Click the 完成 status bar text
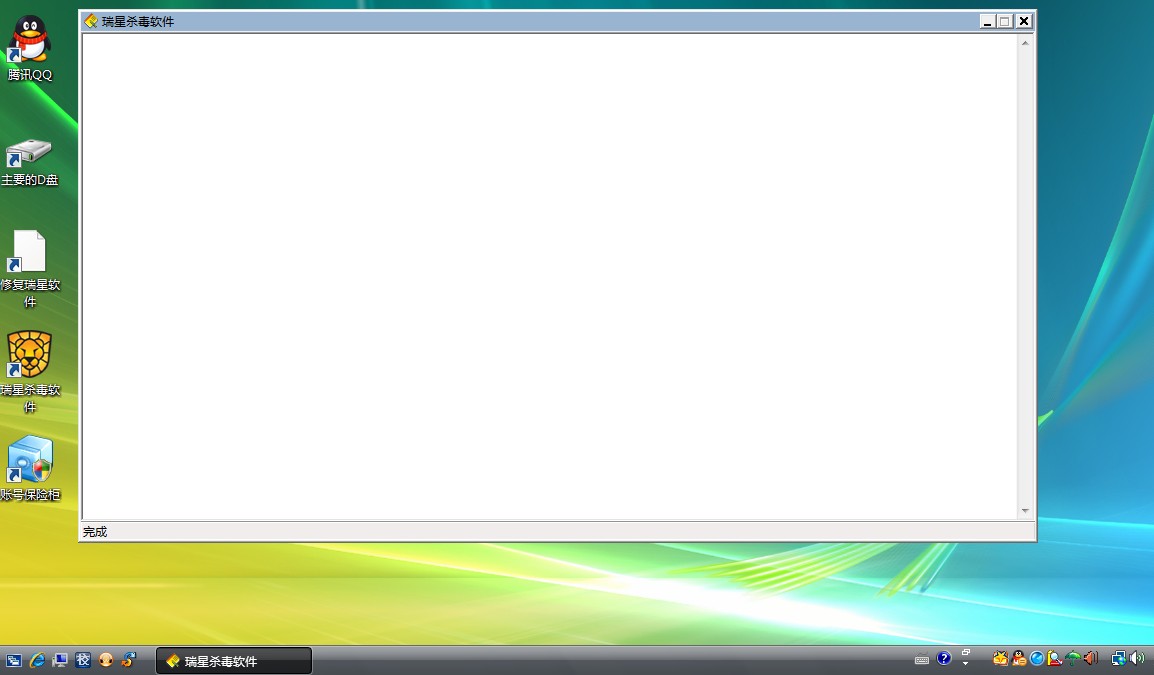 [95, 531]
